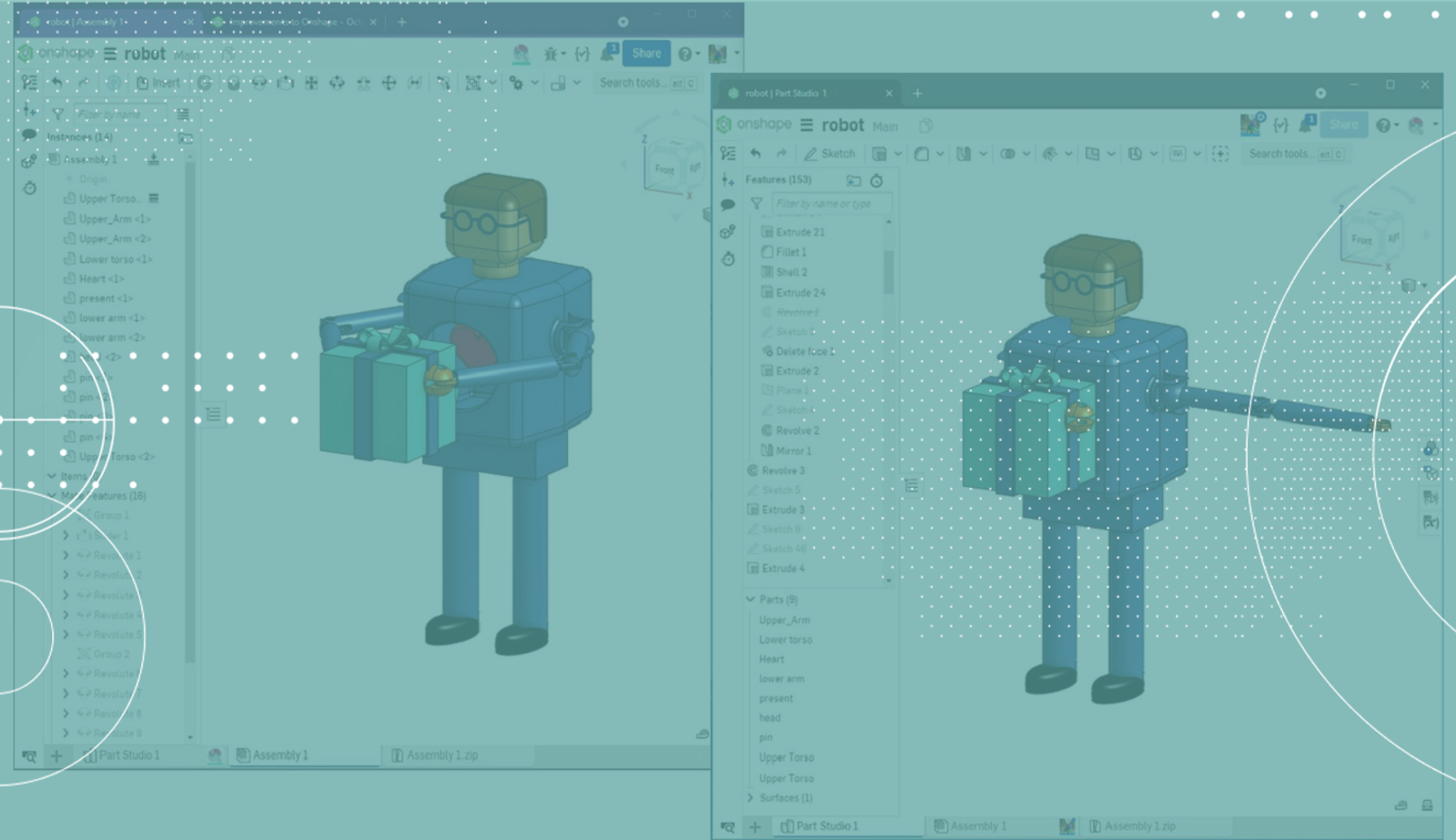Click the rollback stopwatch icon beside Features (153)
Image resolution: width=1456 pixels, height=840 pixels.
[x=876, y=180]
